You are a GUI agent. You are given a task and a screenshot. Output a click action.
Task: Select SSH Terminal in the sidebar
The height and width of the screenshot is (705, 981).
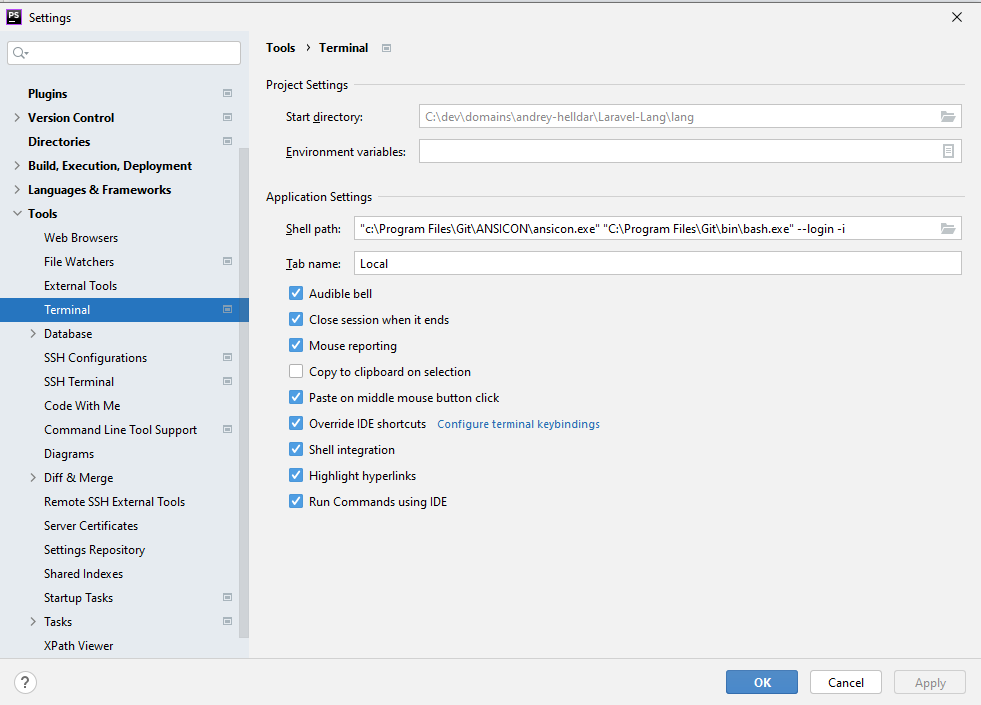[78, 381]
